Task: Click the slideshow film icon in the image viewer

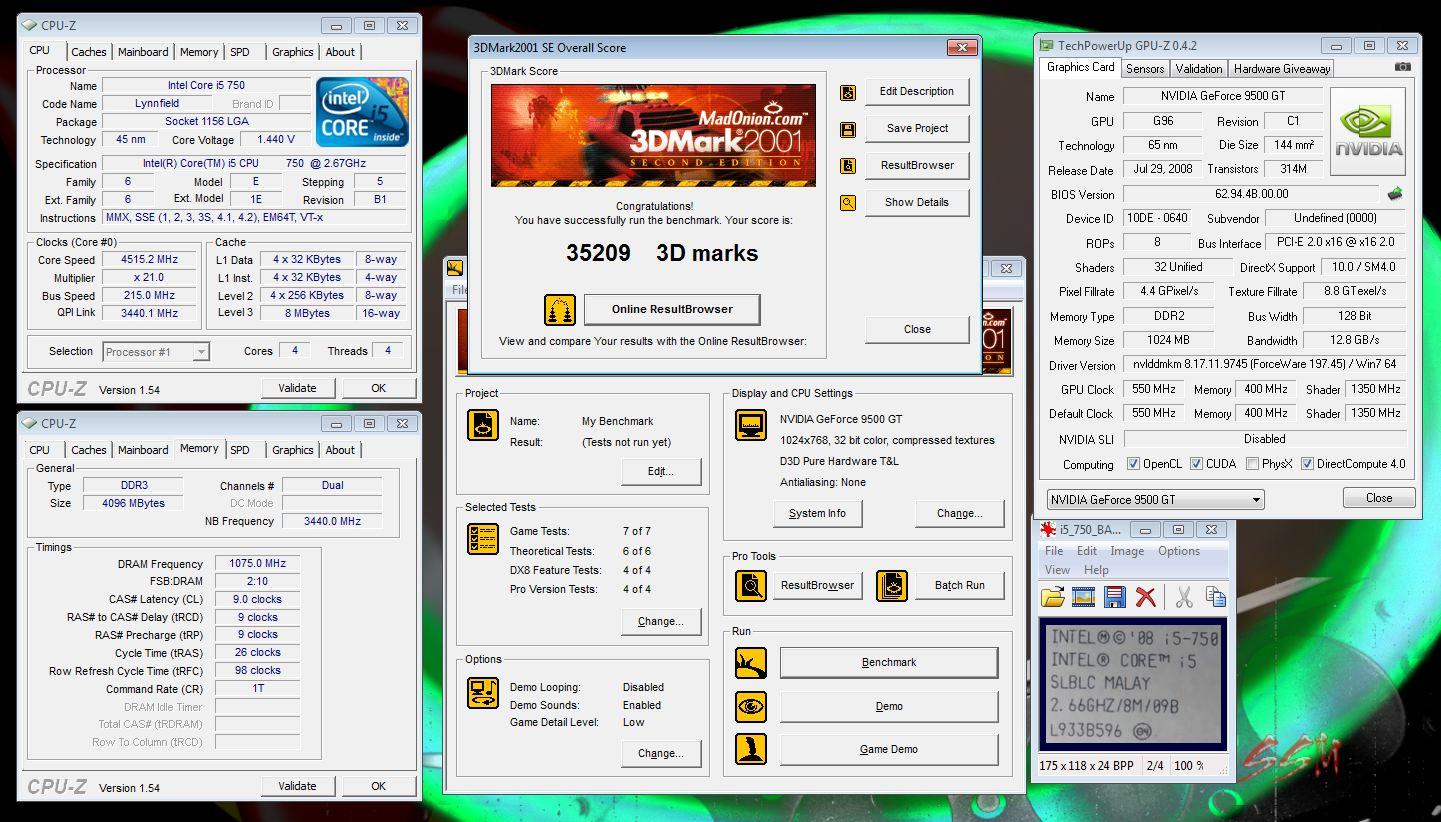Action: (1083, 597)
